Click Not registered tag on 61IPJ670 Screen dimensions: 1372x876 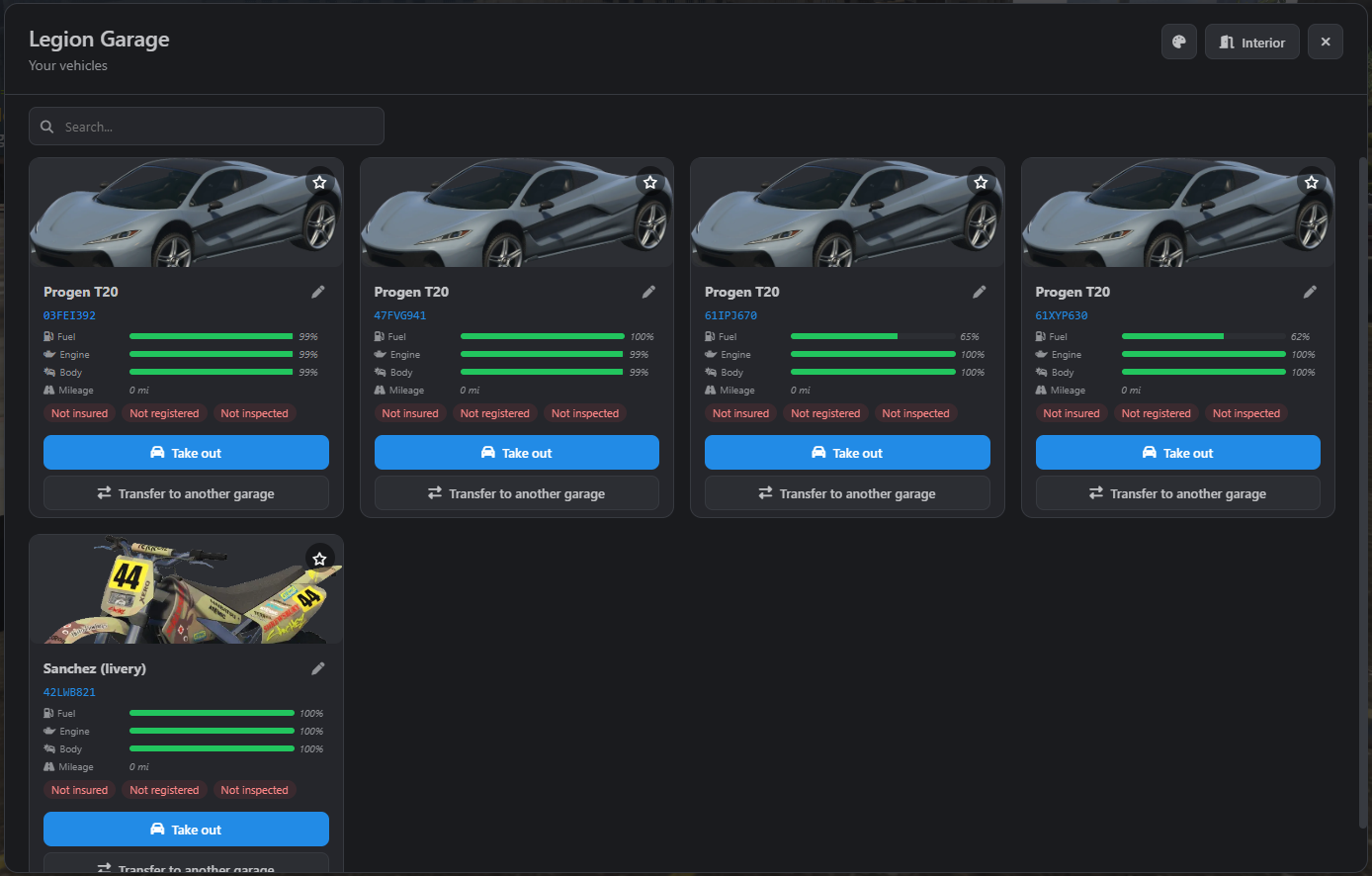pos(825,413)
